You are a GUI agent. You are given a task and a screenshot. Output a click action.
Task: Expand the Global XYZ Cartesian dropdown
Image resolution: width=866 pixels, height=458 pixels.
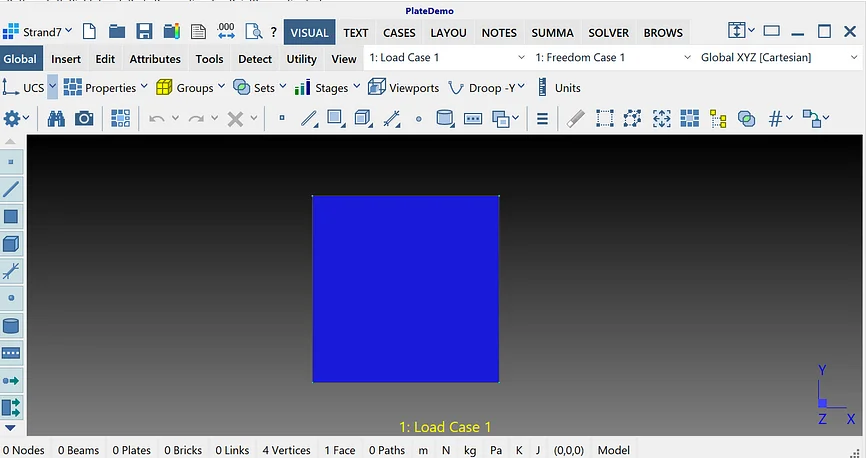click(779, 57)
